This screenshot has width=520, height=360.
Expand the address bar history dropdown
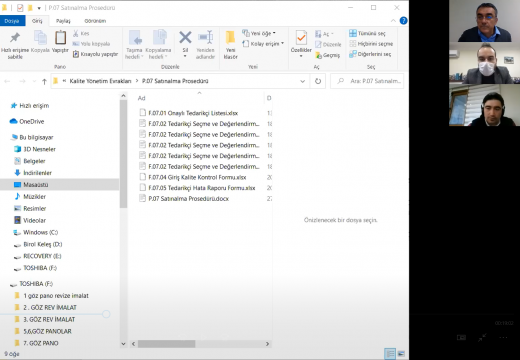(x=302, y=81)
